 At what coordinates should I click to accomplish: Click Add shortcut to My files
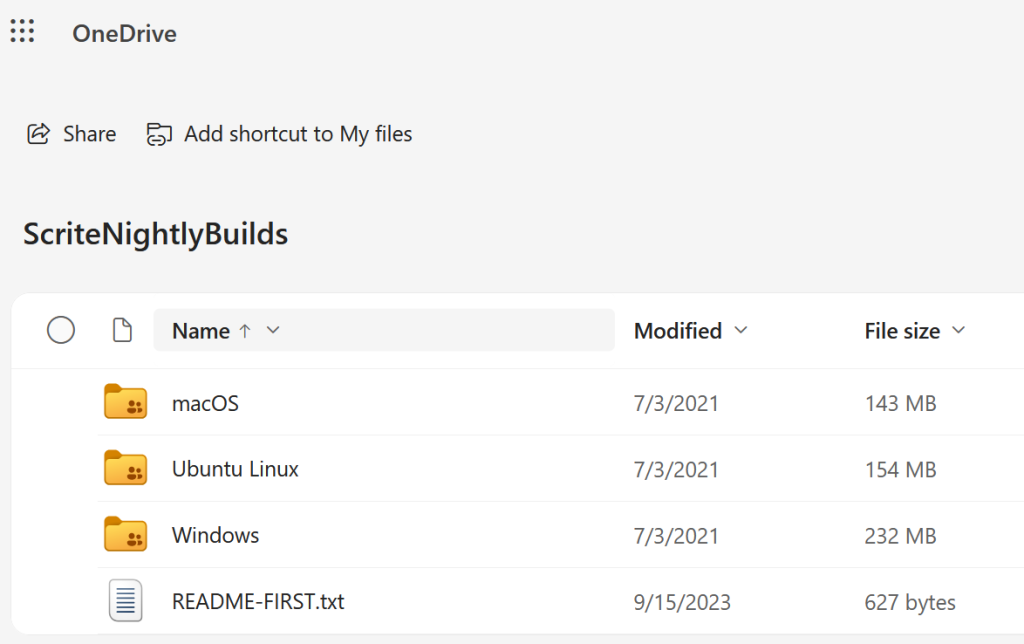coord(298,134)
